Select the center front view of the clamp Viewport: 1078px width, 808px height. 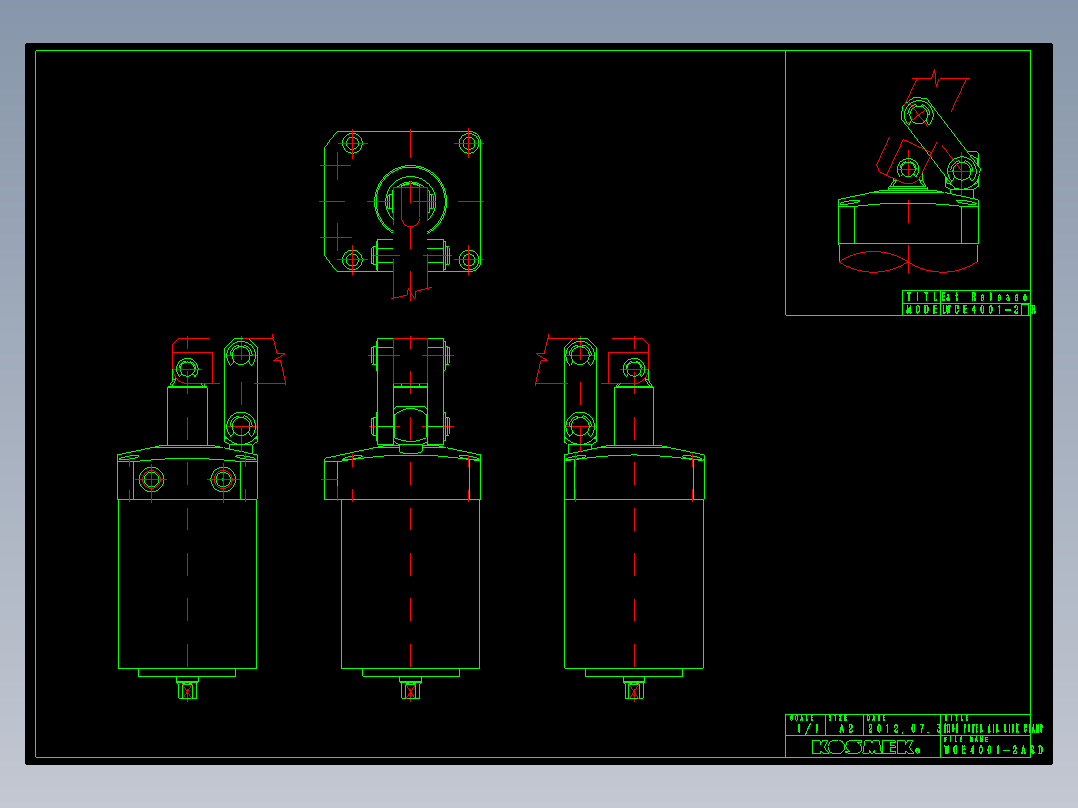[402, 518]
